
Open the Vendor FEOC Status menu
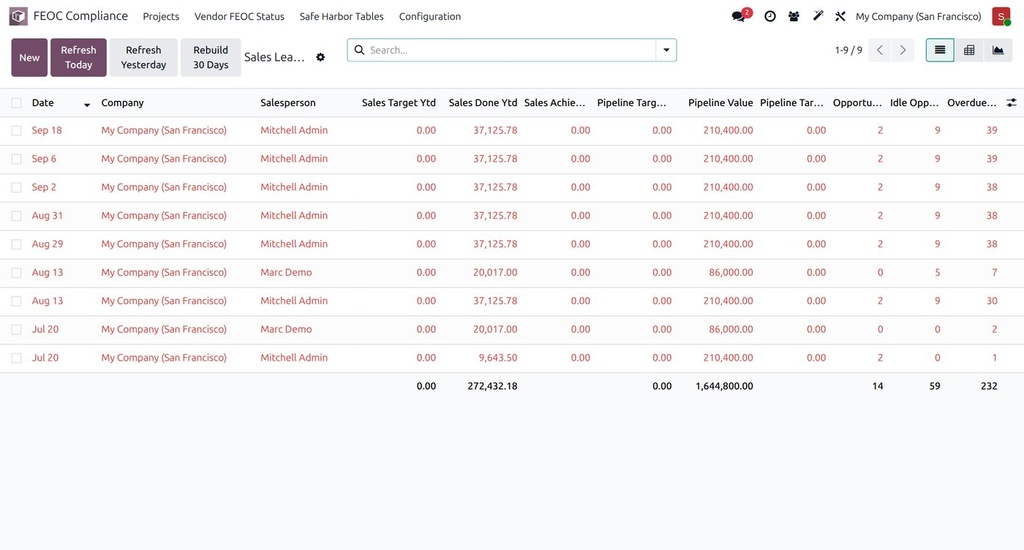point(239,16)
